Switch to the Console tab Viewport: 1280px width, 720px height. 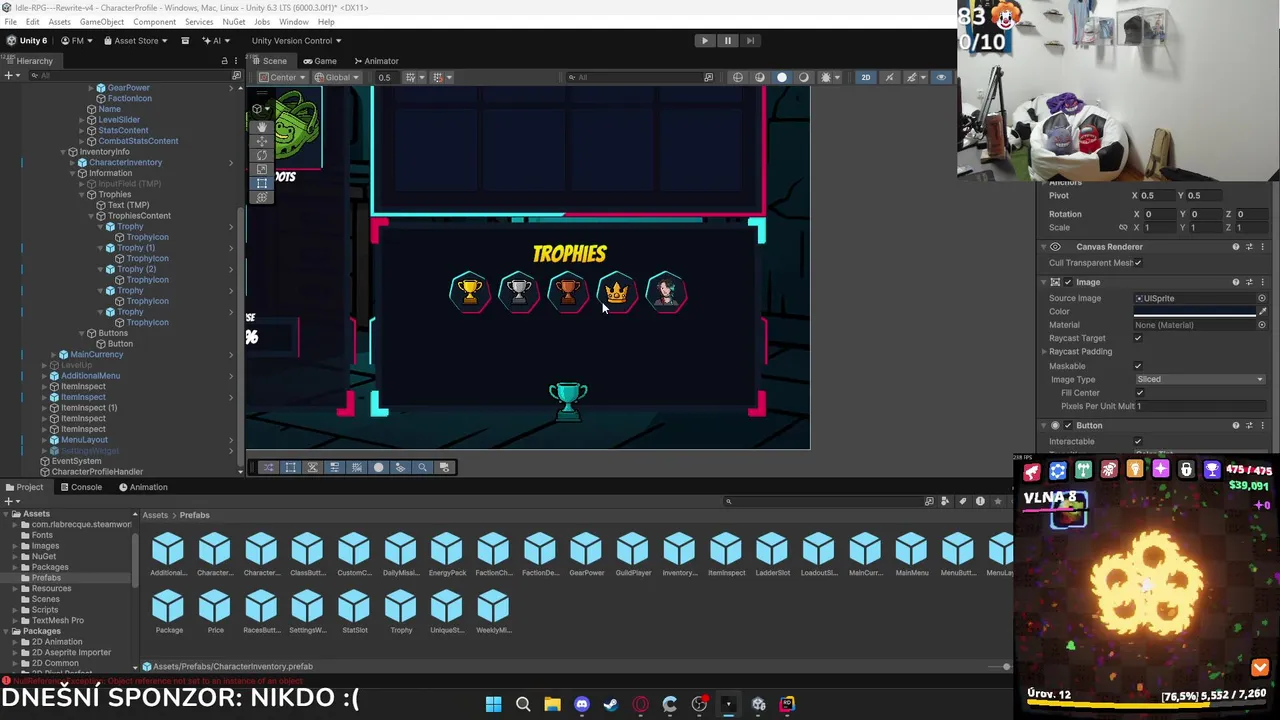[80, 487]
